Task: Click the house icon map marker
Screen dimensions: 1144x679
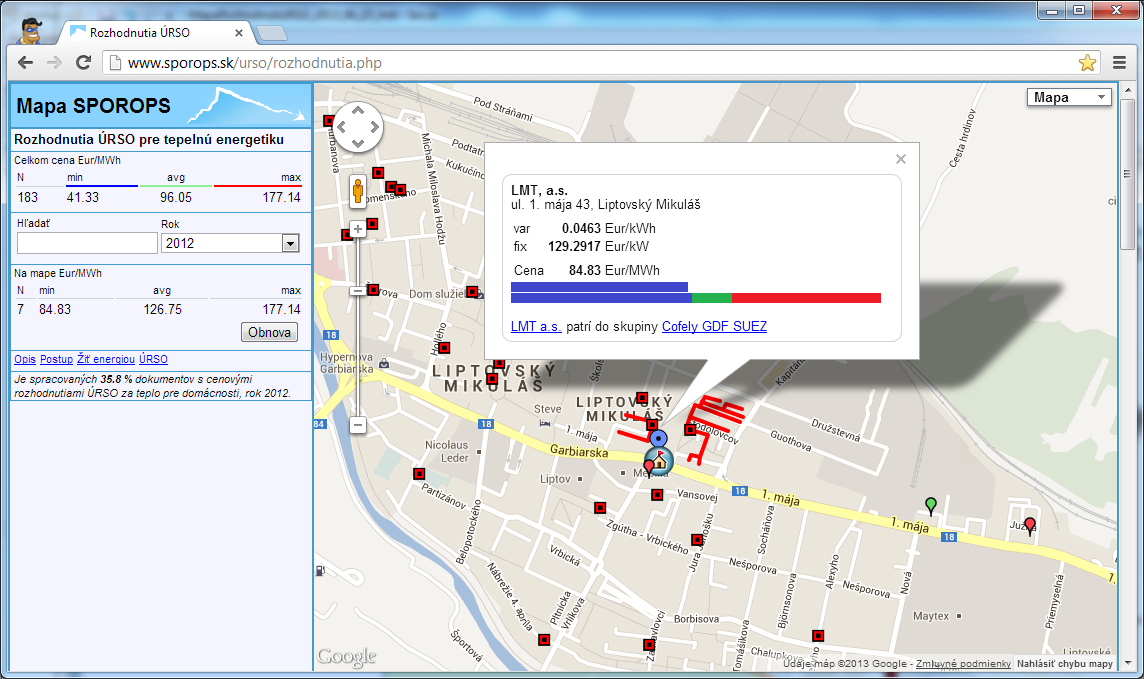Action: pyautogui.click(x=660, y=462)
